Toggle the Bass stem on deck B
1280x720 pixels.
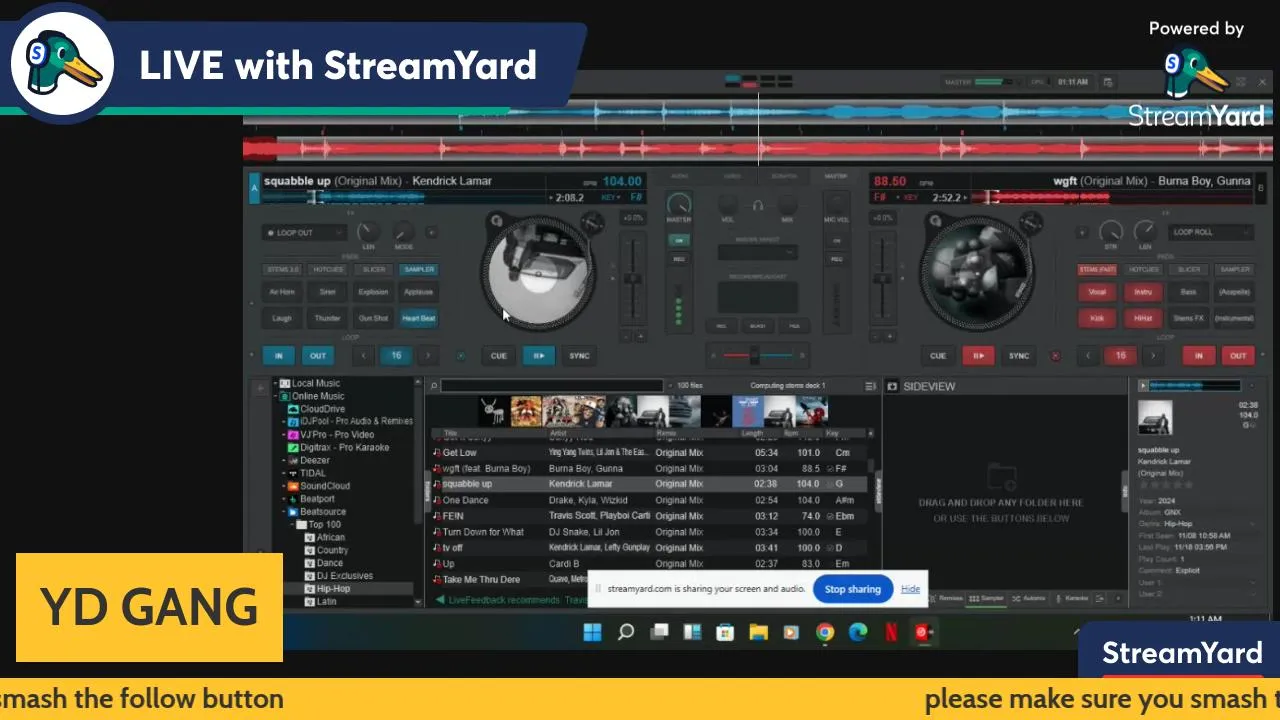pyautogui.click(x=1188, y=293)
